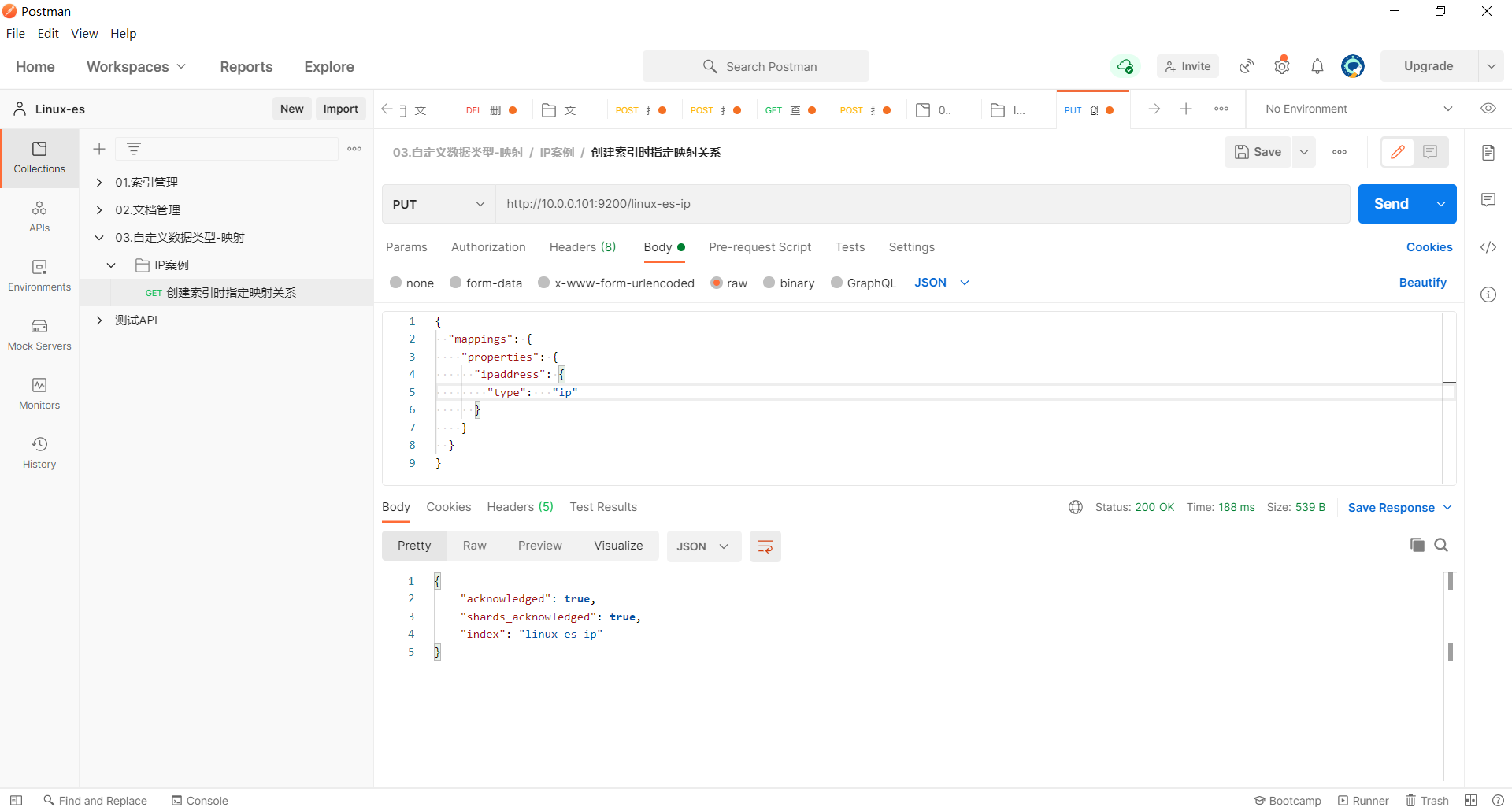Viewport: 1512px width, 811px height.
Task: Open the request Headers (8) tab
Action: point(583,247)
